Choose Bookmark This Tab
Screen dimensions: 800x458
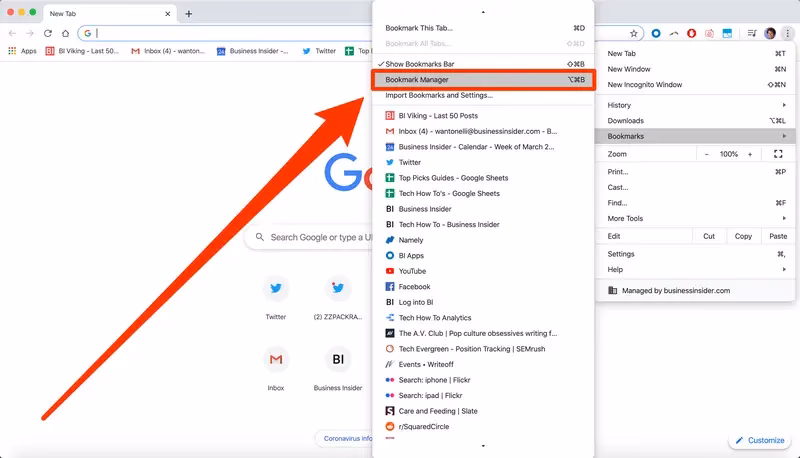pos(483,28)
